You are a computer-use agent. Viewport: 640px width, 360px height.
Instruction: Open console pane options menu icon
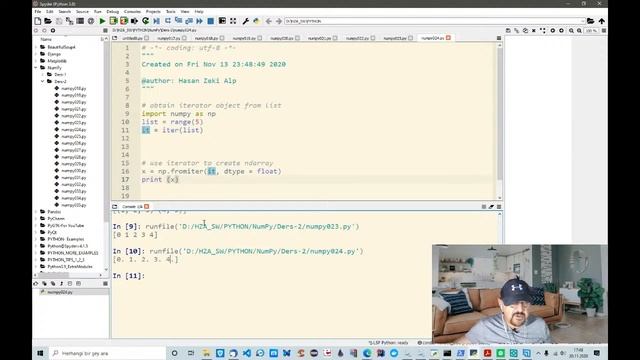pyautogui.click(x=499, y=207)
